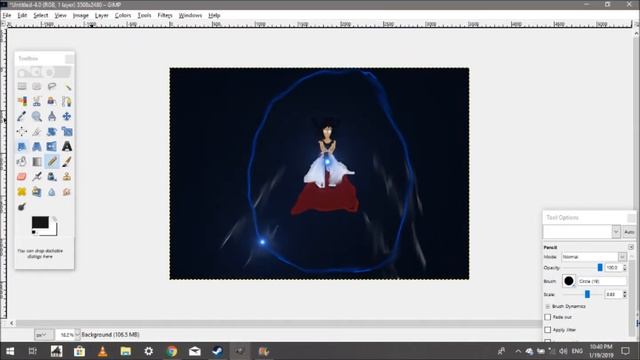Select the Foreground Select tool
This screenshot has width=640, height=360.
52,101
